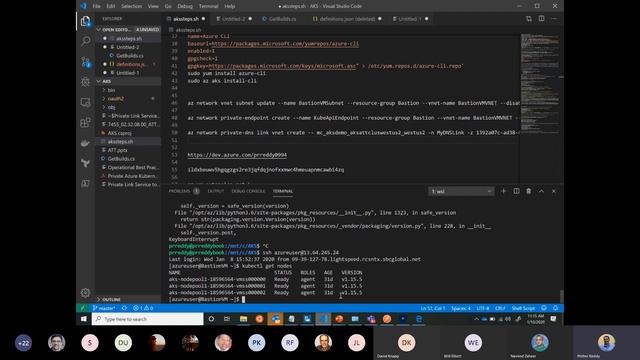Open the Extensions view

(85, 122)
